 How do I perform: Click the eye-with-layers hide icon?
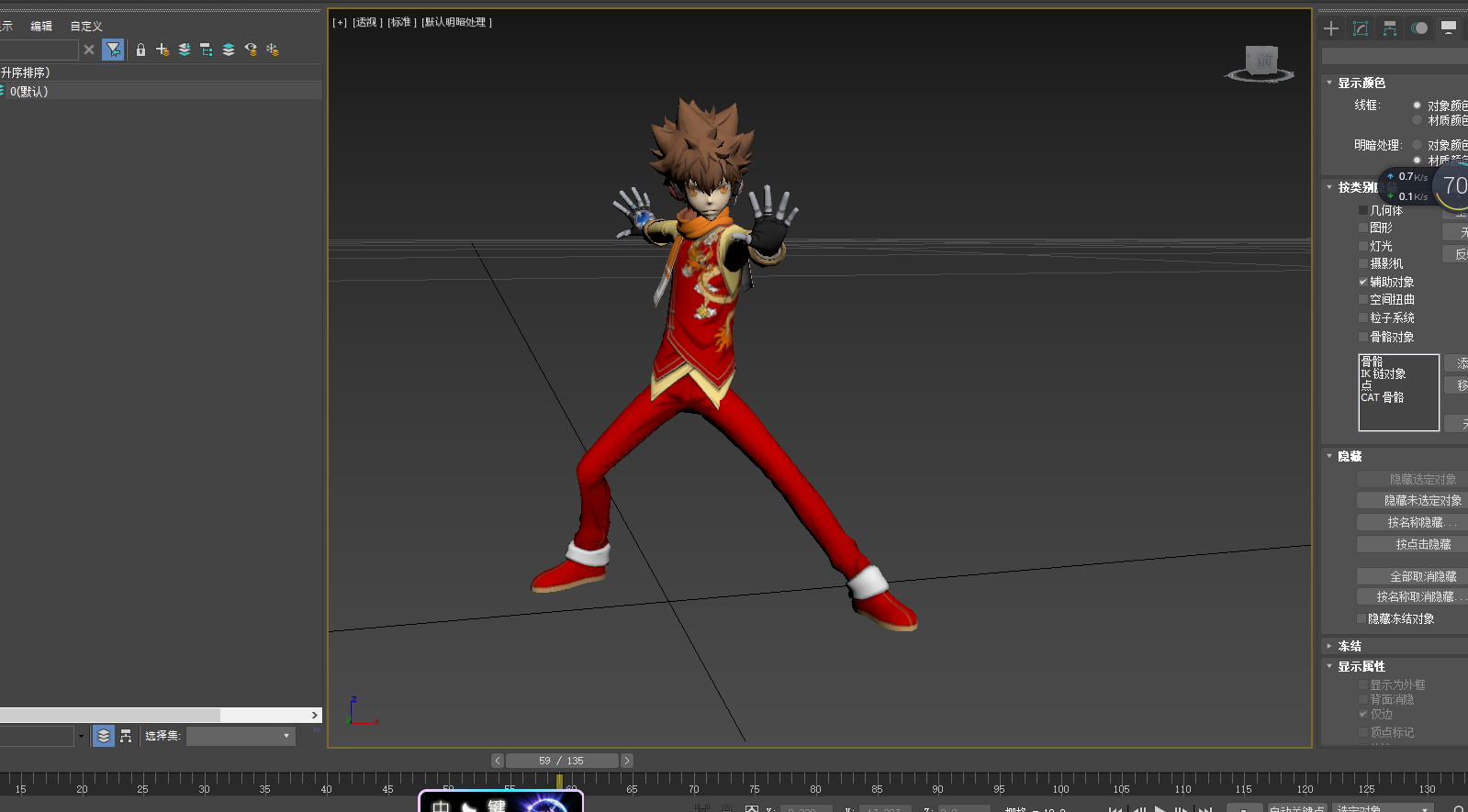point(251,50)
